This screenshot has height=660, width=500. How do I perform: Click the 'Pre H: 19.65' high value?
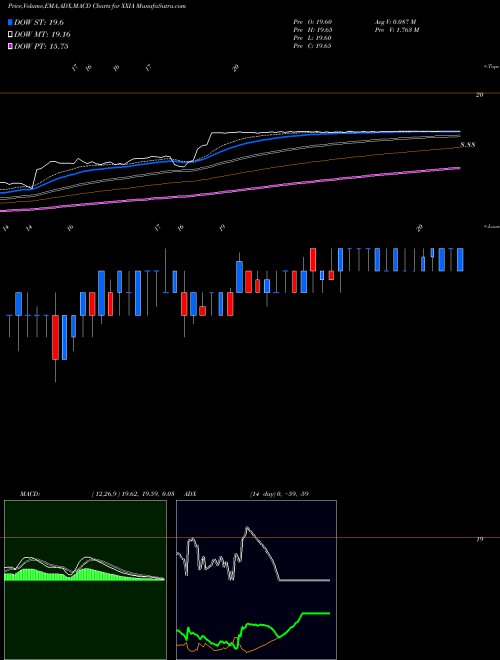click(x=313, y=30)
